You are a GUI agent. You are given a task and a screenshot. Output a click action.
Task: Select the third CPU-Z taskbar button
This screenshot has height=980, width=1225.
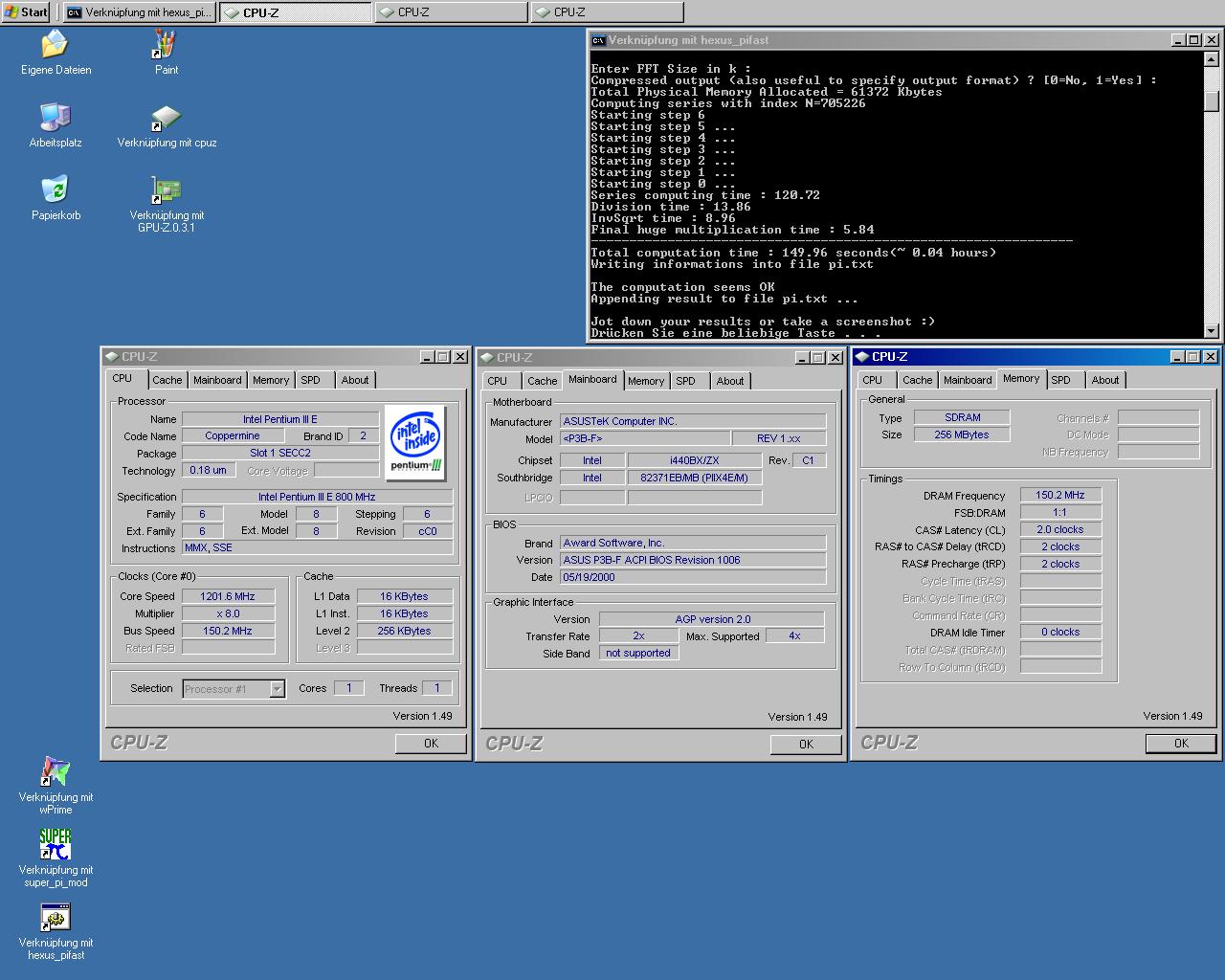608,11
